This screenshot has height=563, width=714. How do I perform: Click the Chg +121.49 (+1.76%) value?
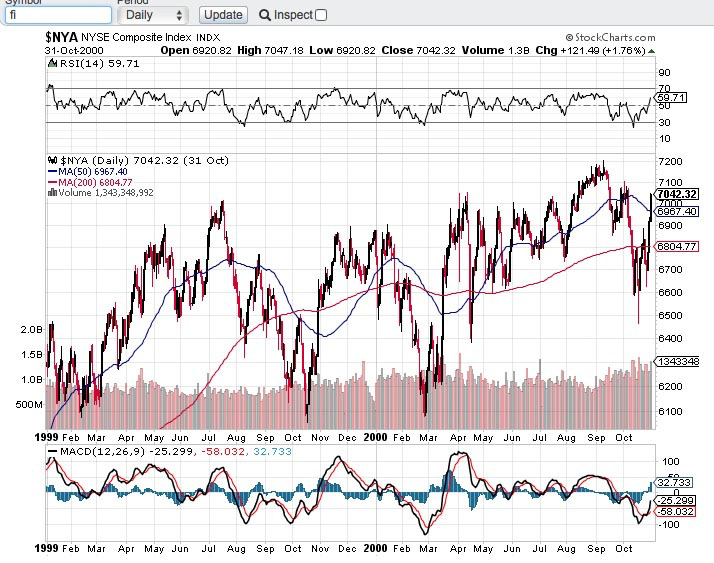pos(590,51)
